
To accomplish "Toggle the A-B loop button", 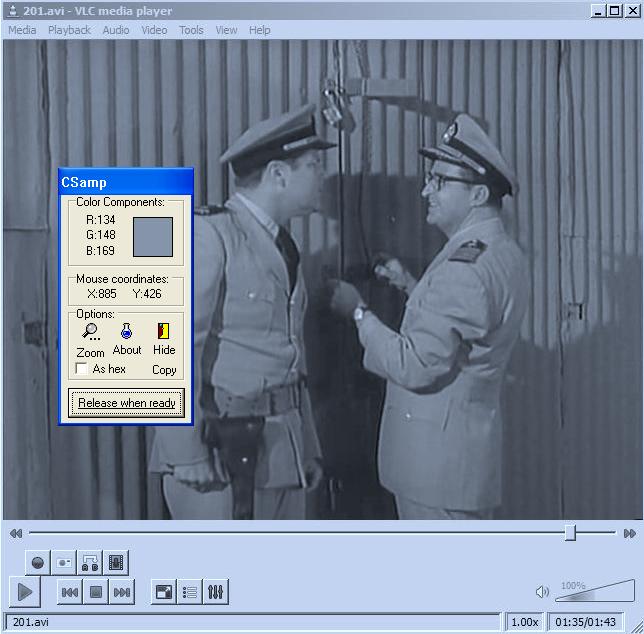I will (90, 562).
